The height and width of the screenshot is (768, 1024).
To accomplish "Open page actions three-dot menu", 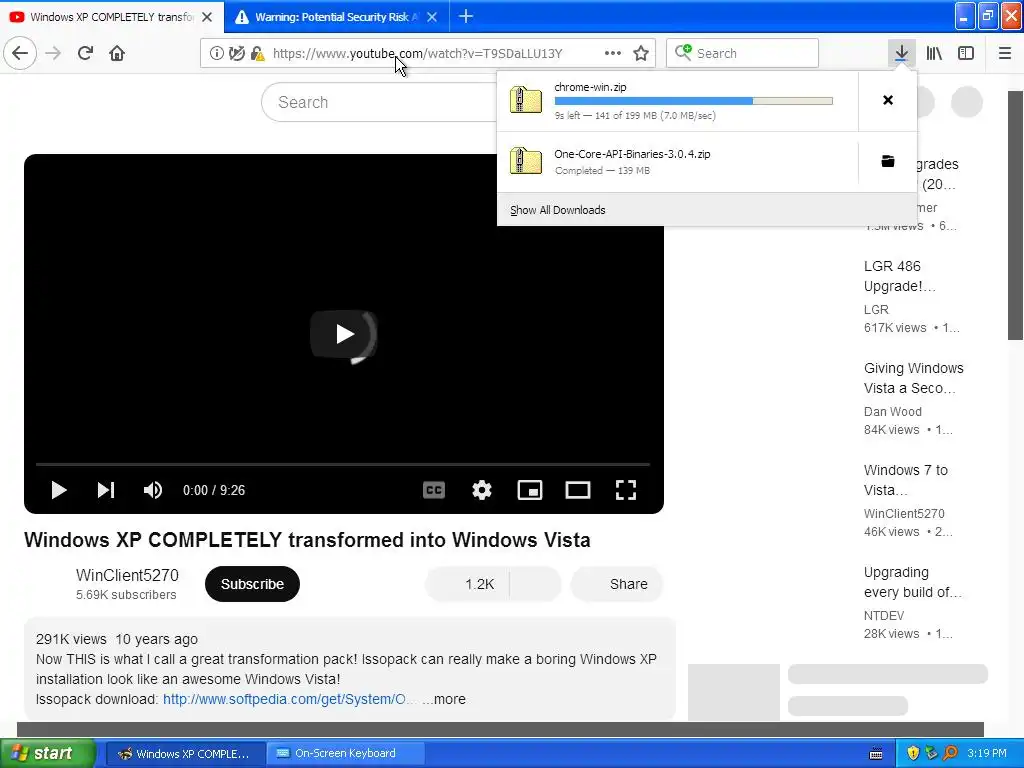I will (613, 54).
